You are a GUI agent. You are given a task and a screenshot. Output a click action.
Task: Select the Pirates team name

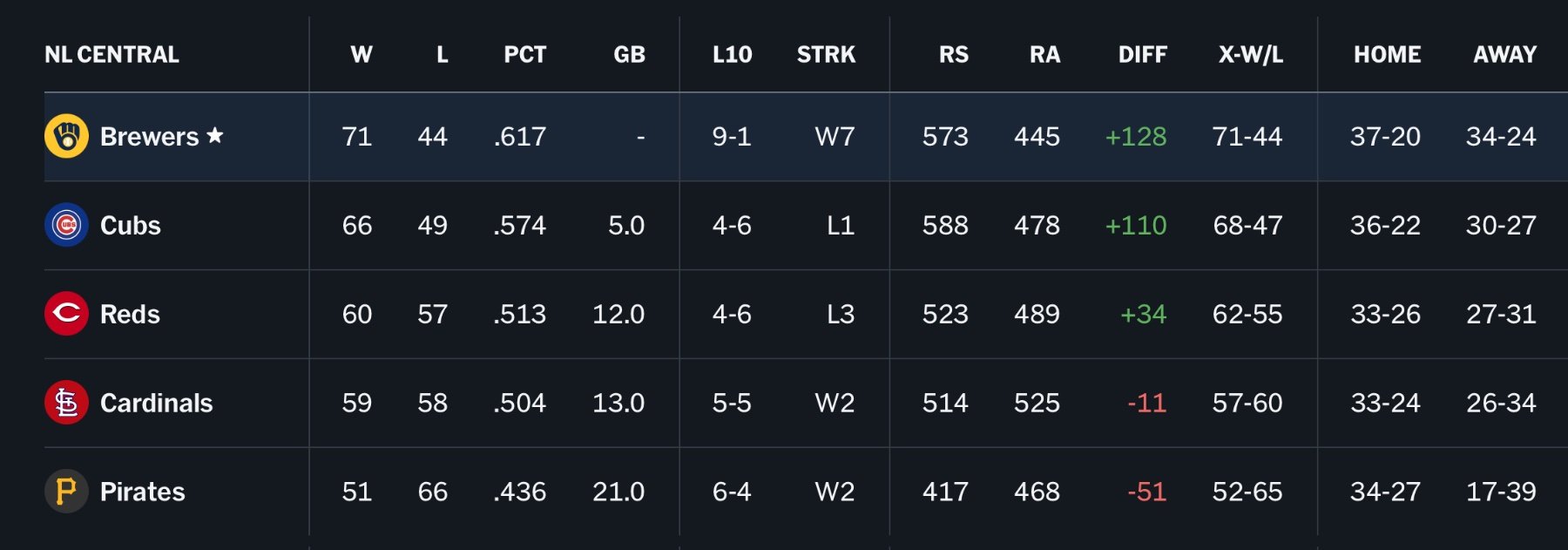(x=142, y=492)
